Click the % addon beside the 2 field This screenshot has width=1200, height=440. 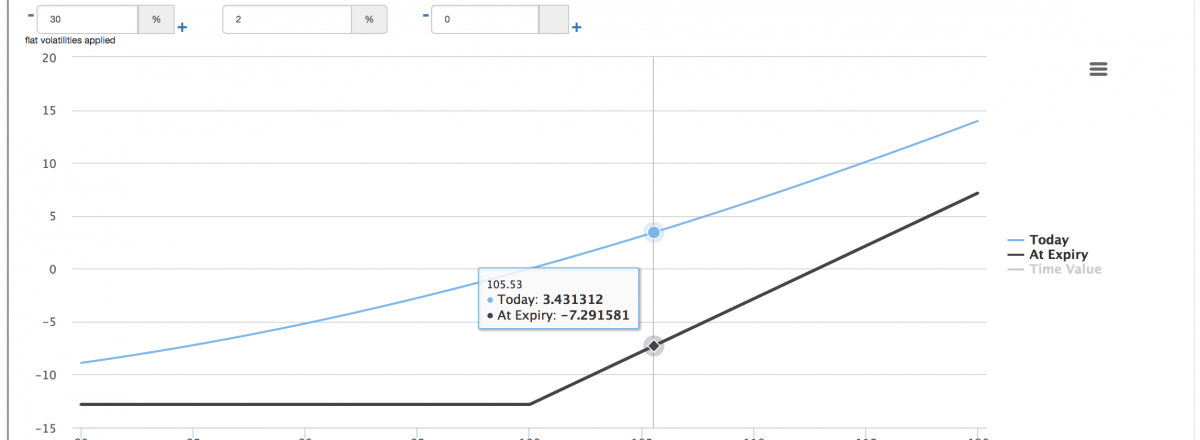(x=369, y=19)
